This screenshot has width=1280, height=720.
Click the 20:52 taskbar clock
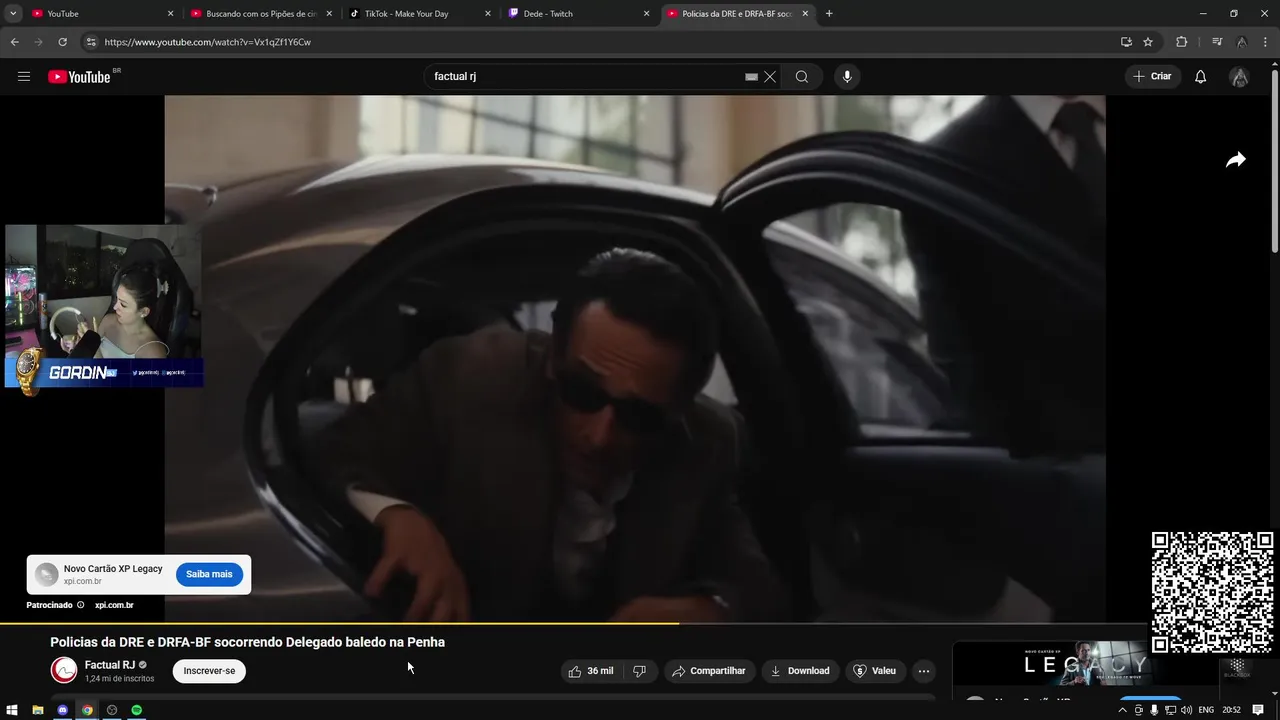[x=1232, y=710]
